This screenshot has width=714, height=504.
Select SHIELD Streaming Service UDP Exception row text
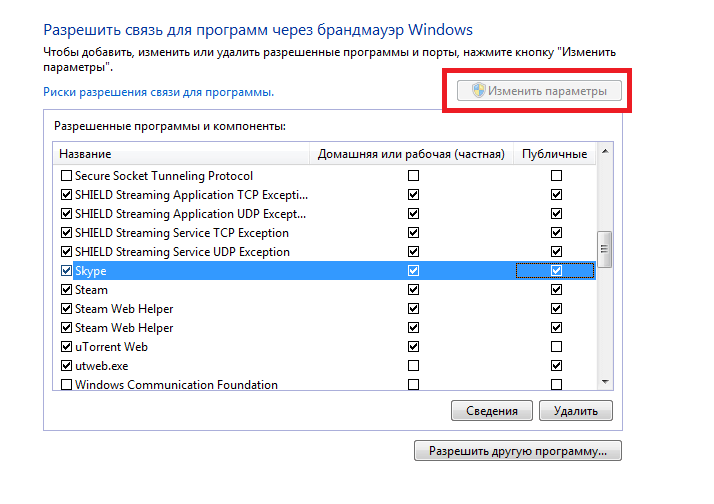pyautogui.click(x=182, y=252)
